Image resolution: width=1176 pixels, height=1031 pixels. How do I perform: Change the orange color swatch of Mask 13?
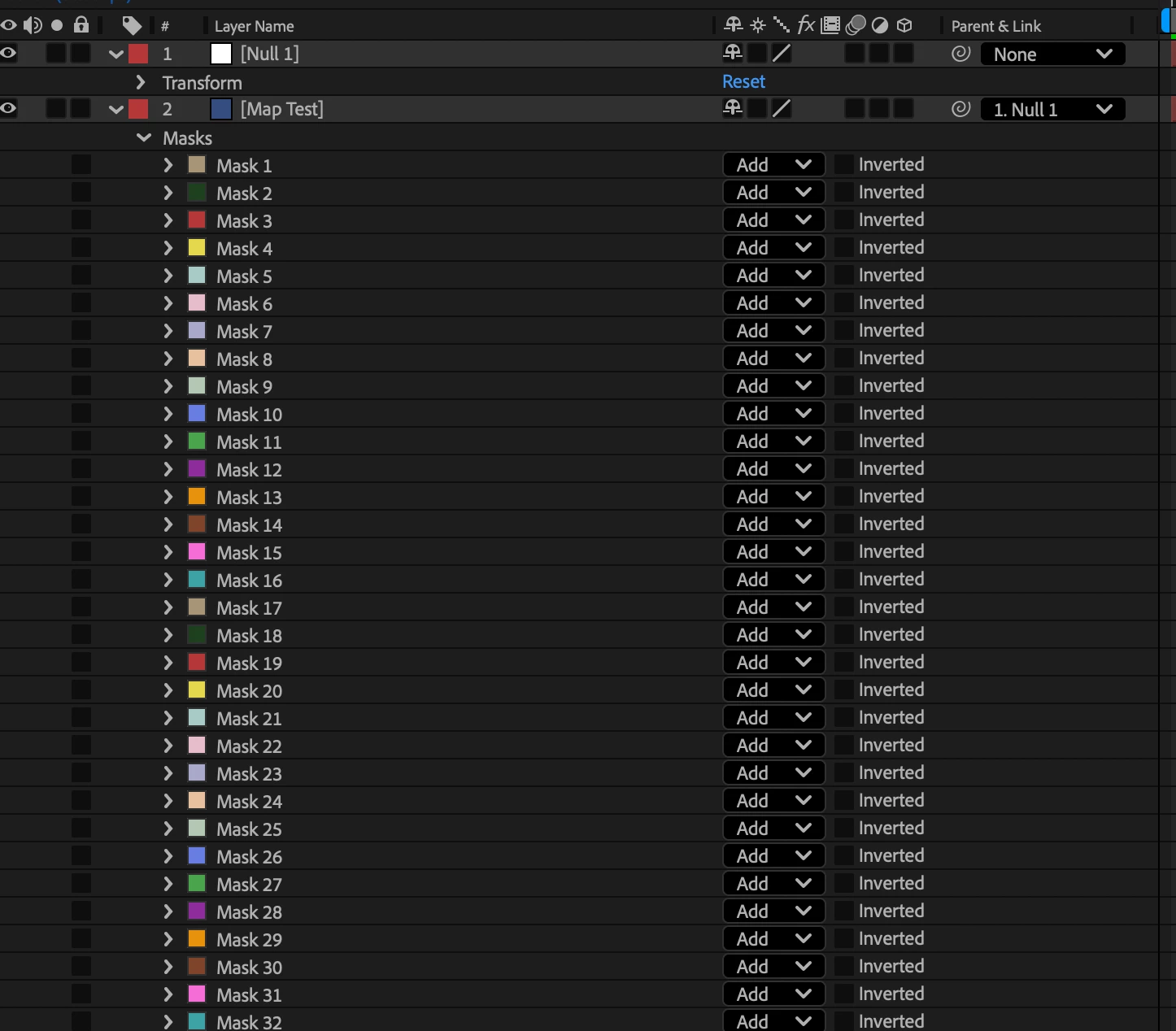pyautogui.click(x=197, y=496)
